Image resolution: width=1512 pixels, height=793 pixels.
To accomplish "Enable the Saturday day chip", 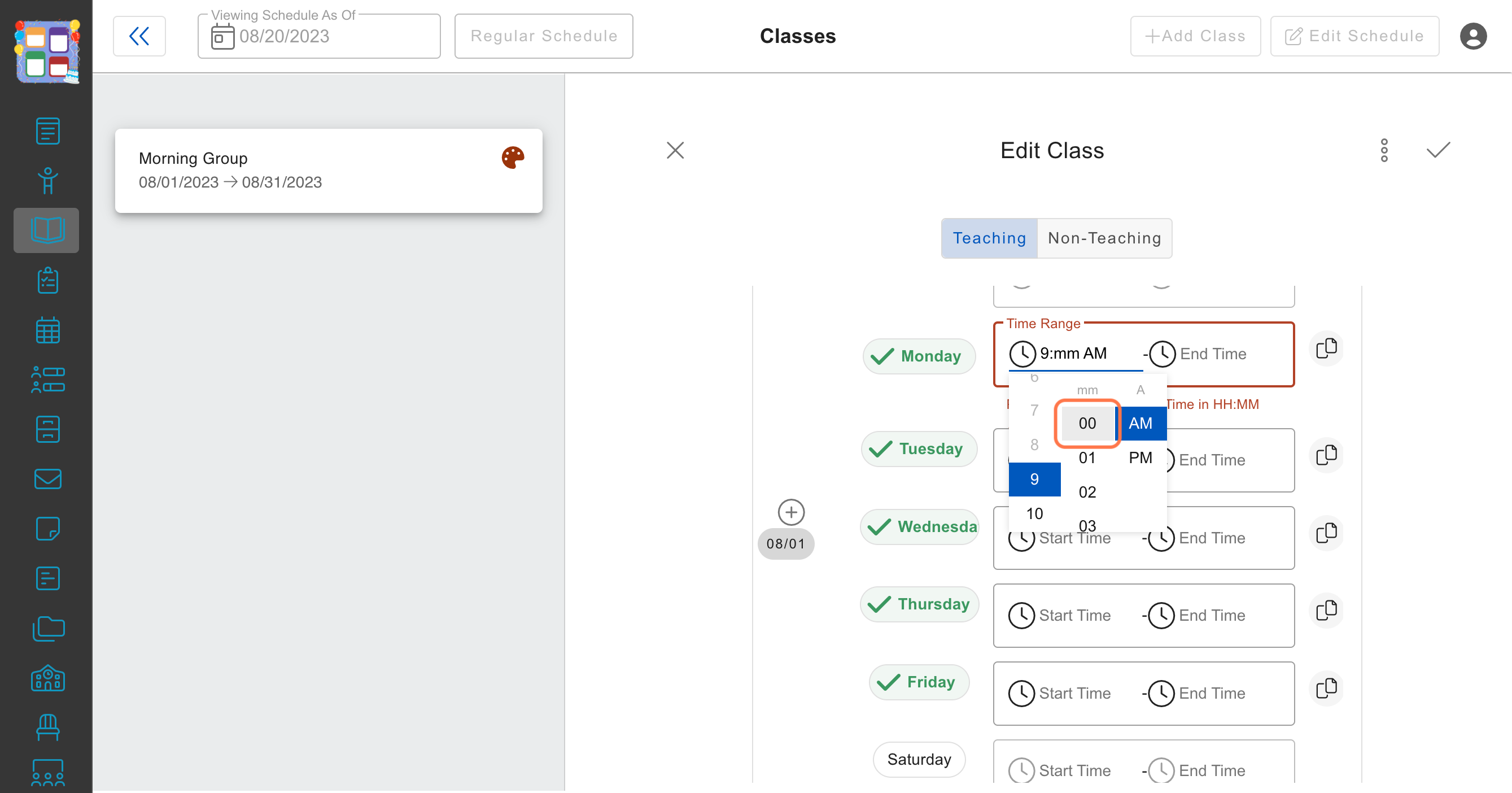I will pos(919,760).
